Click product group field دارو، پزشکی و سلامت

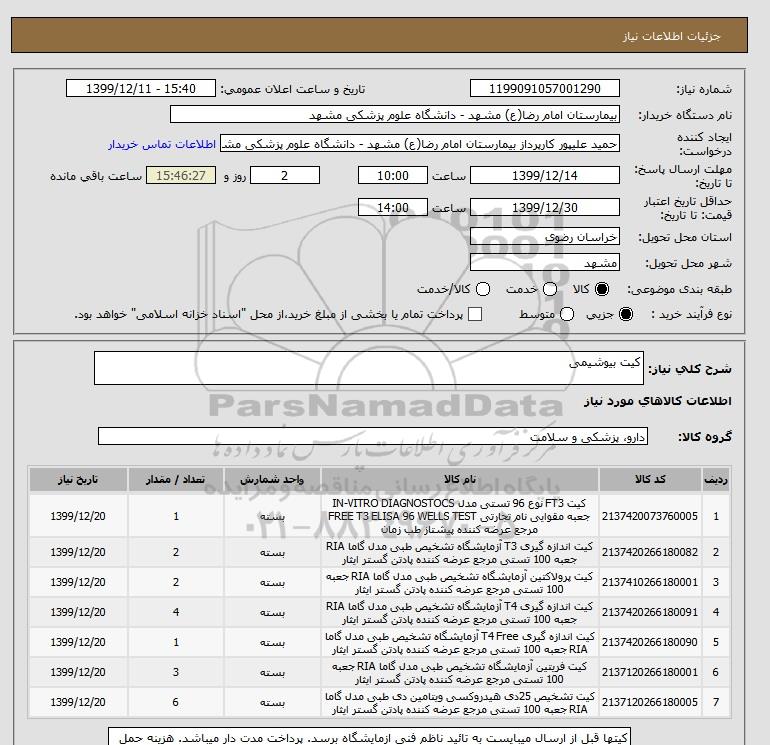click(373, 436)
